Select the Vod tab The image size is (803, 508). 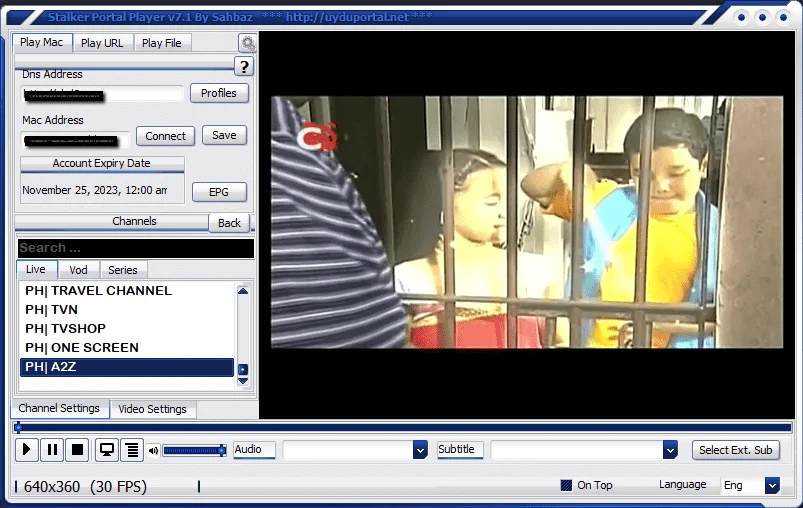(x=78, y=270)
